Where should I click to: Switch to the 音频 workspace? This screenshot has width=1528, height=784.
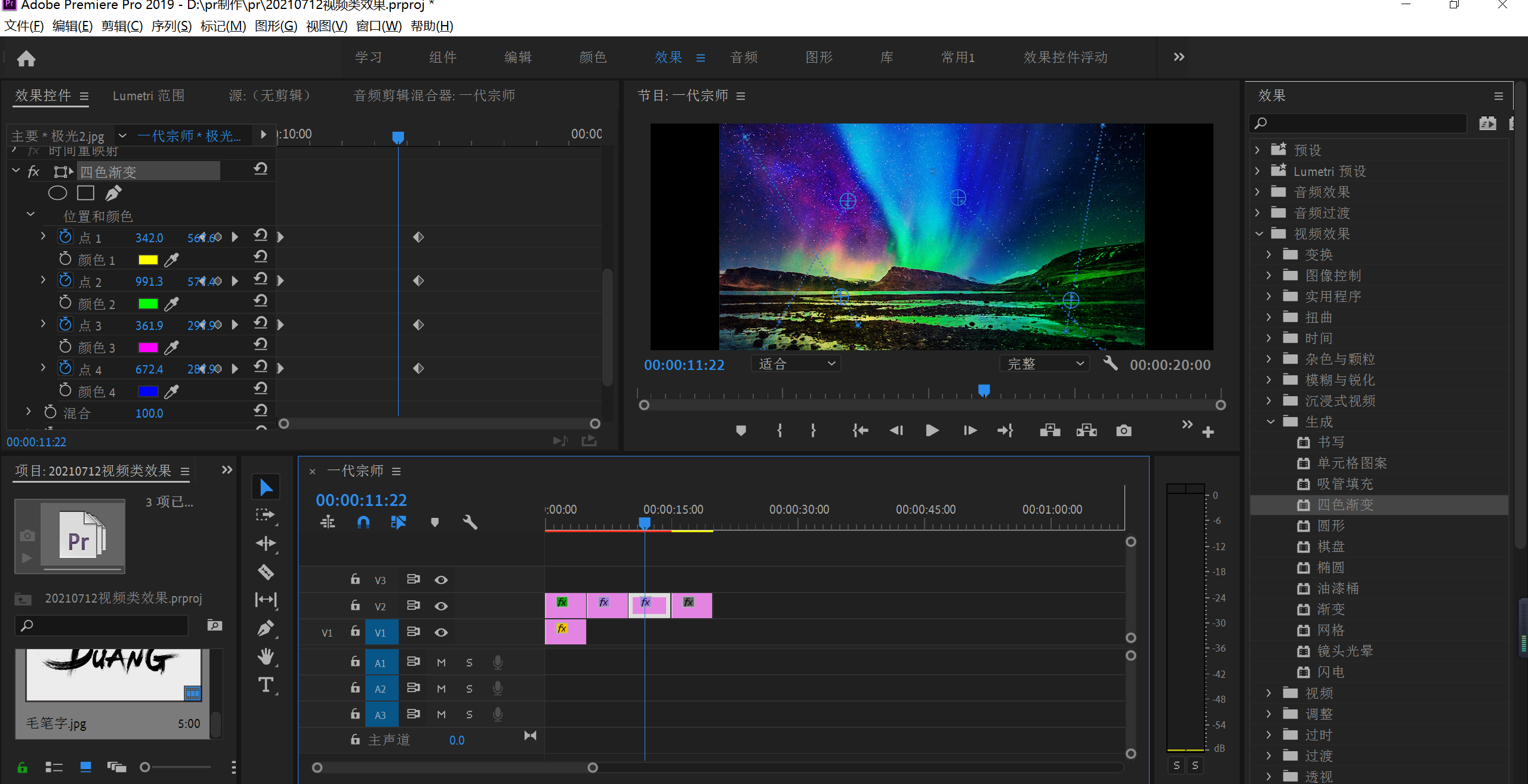pyautogui.click(x=744, y=57)
